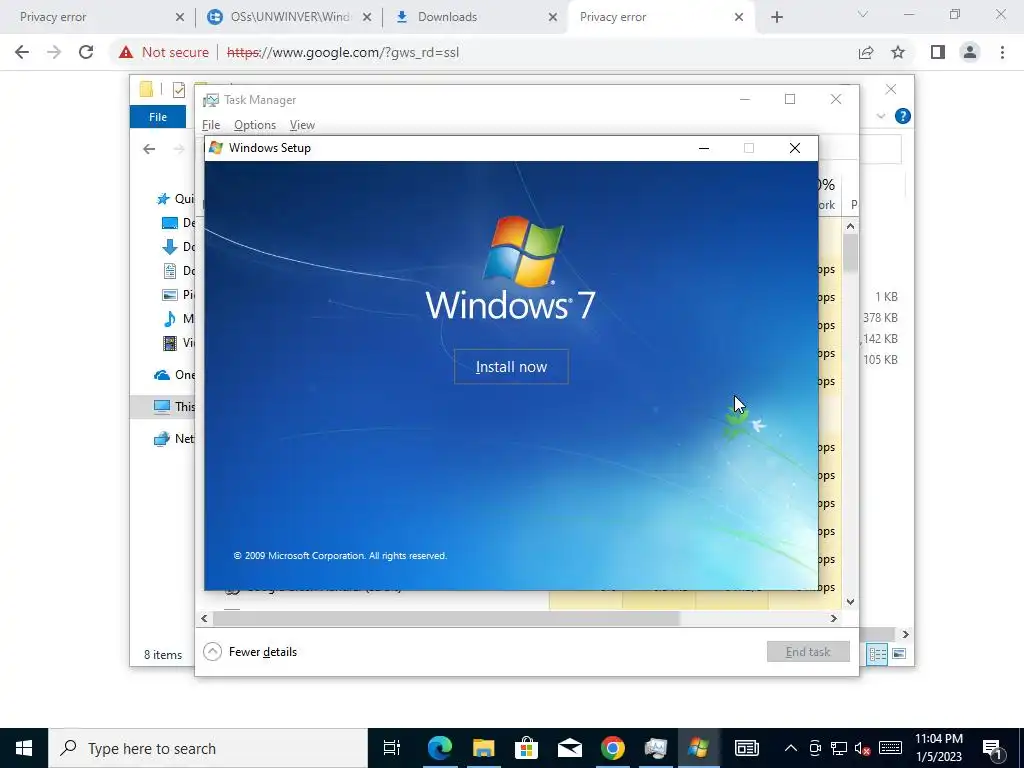1024x768 pixels.
Task: Close the Downloads browser tab
Action: point(552,18)
